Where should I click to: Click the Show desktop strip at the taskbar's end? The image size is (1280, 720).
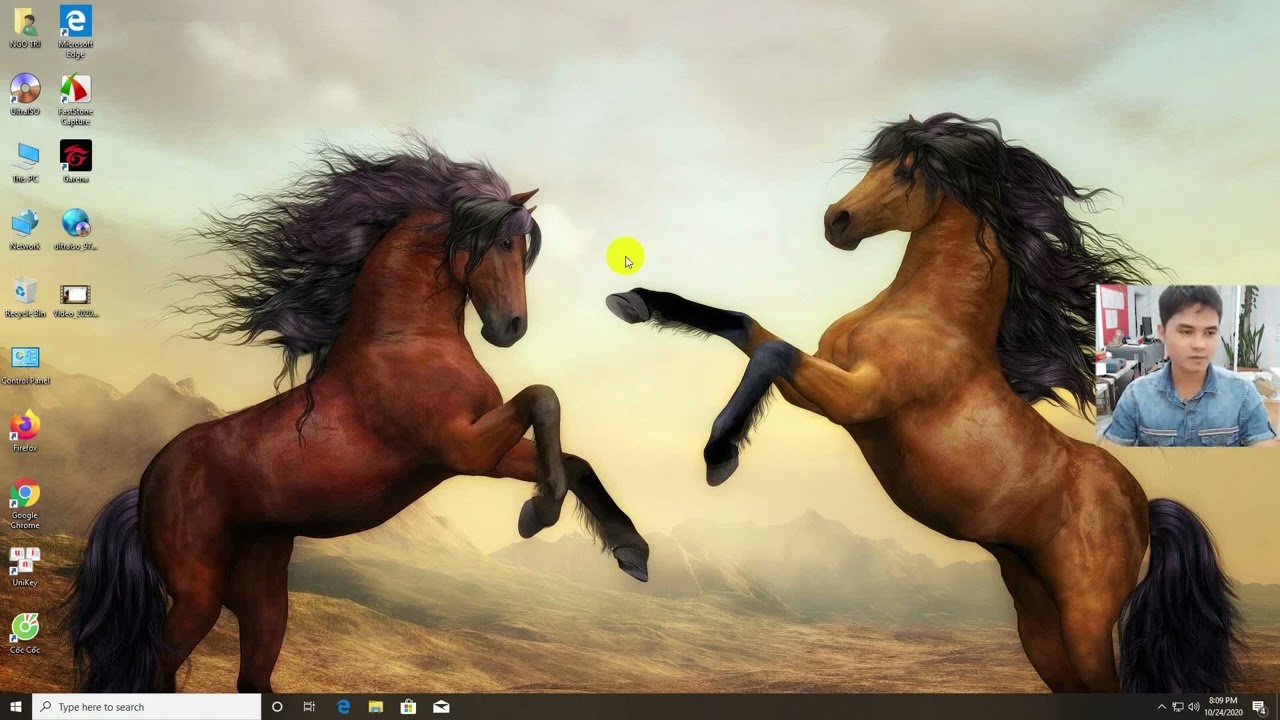pos(1277,707)
